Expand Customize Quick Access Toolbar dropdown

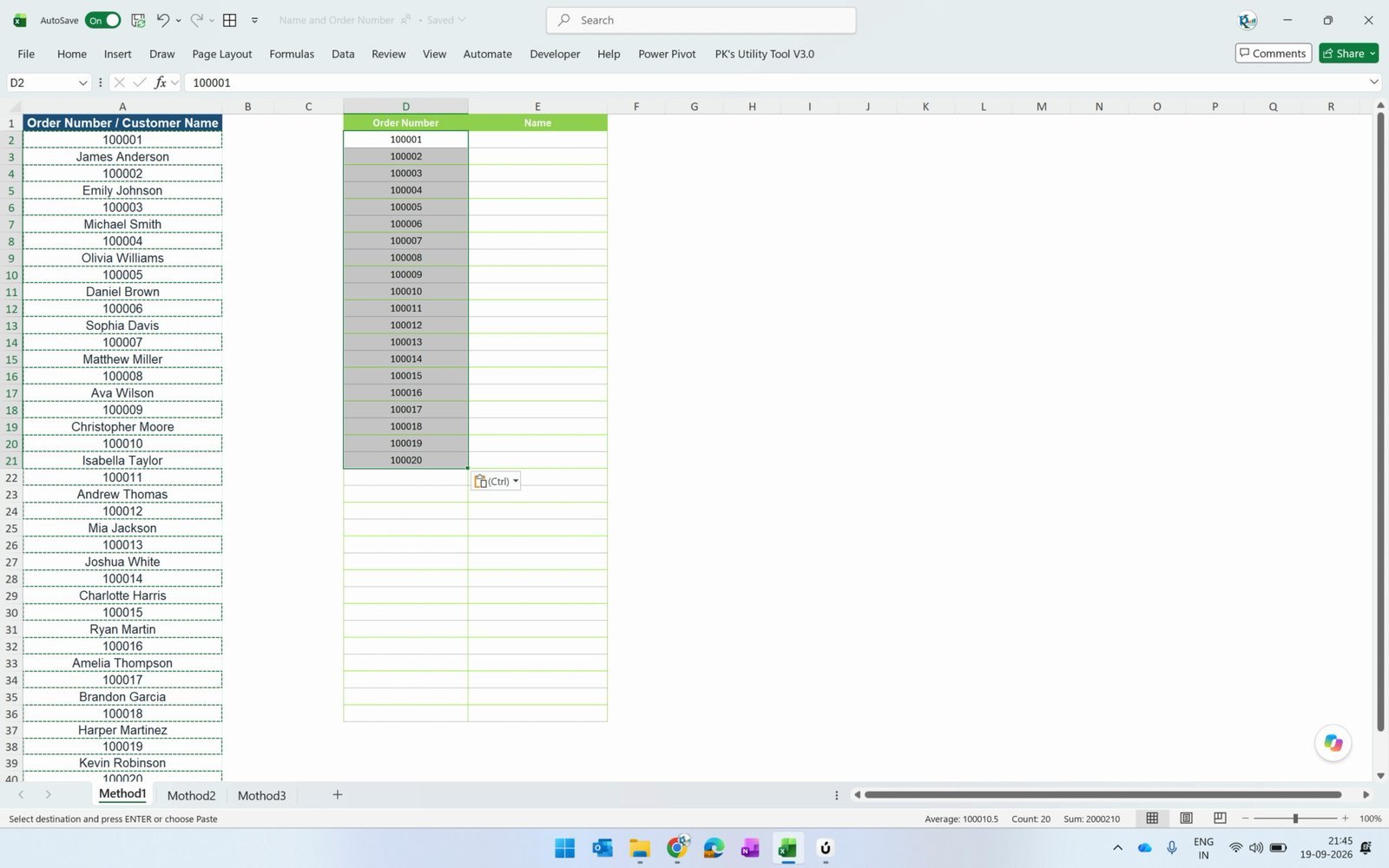pyautogui.click(x=254, y=20)
